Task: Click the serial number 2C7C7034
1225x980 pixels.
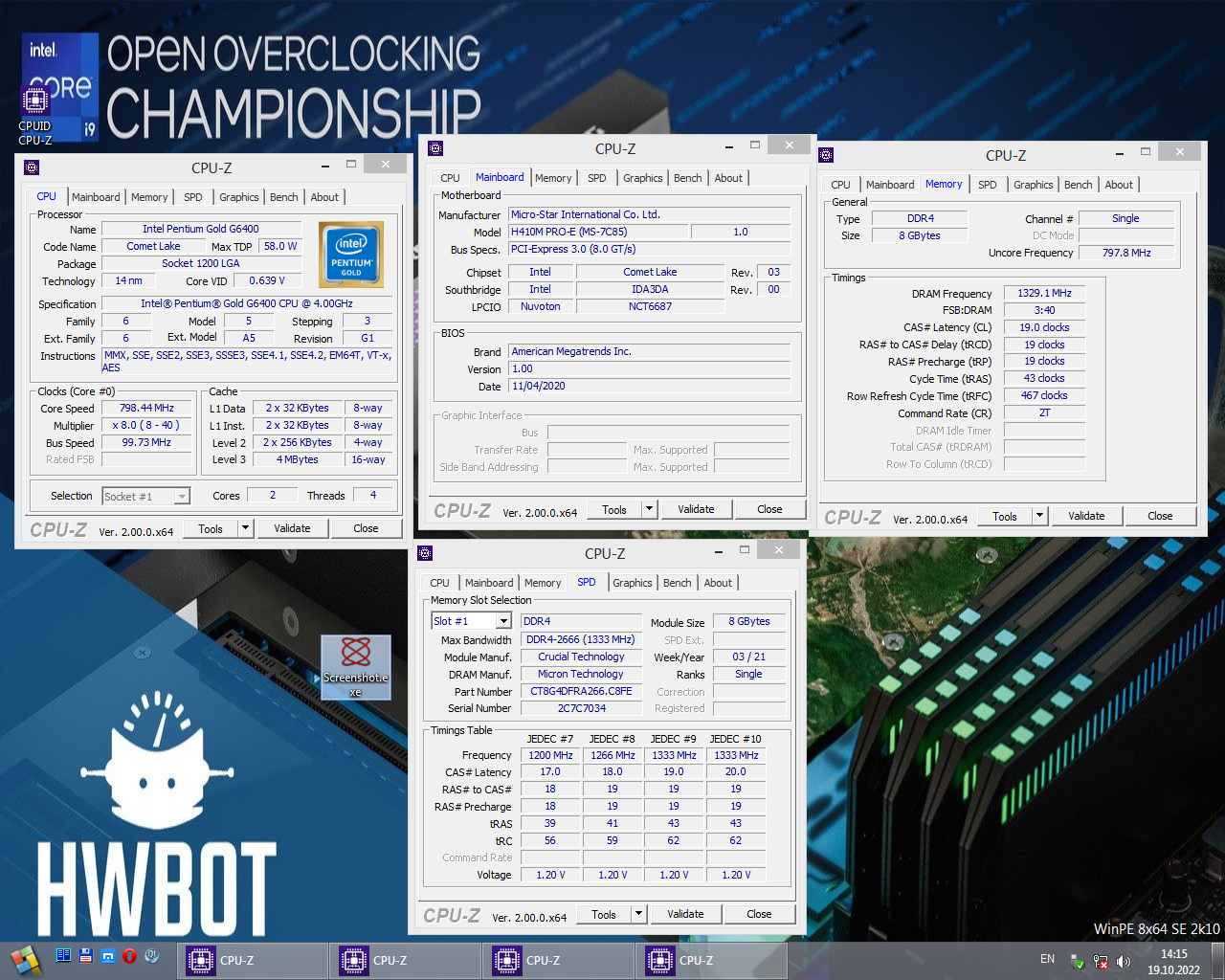Action: click(x=581, y=708)
